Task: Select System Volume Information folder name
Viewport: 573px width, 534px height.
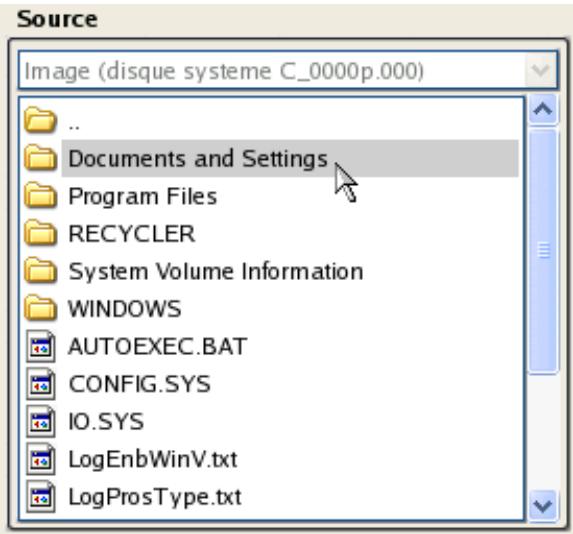Action: pos(216,272)
